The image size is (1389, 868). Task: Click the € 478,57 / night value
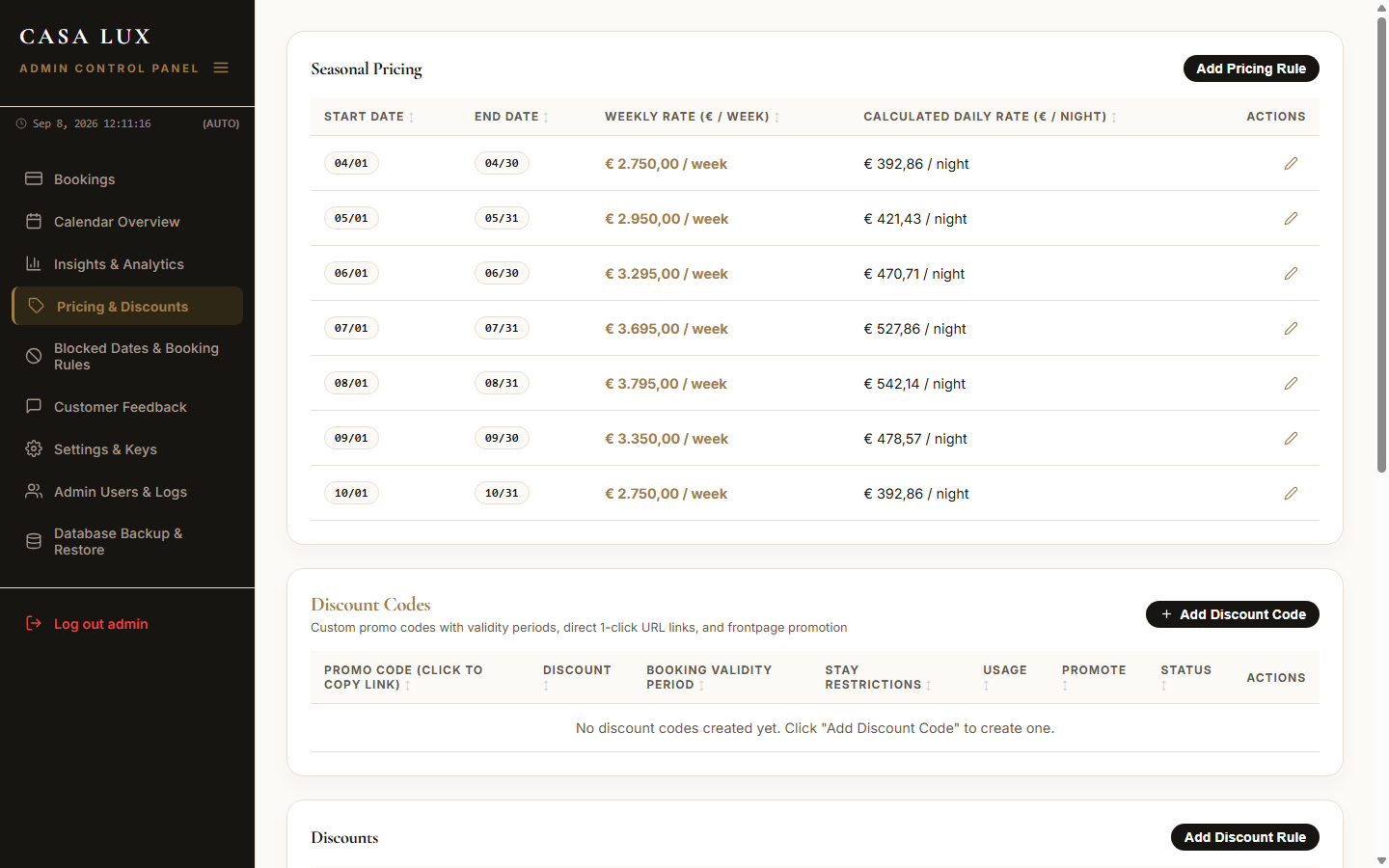click(x=915, y=439)
